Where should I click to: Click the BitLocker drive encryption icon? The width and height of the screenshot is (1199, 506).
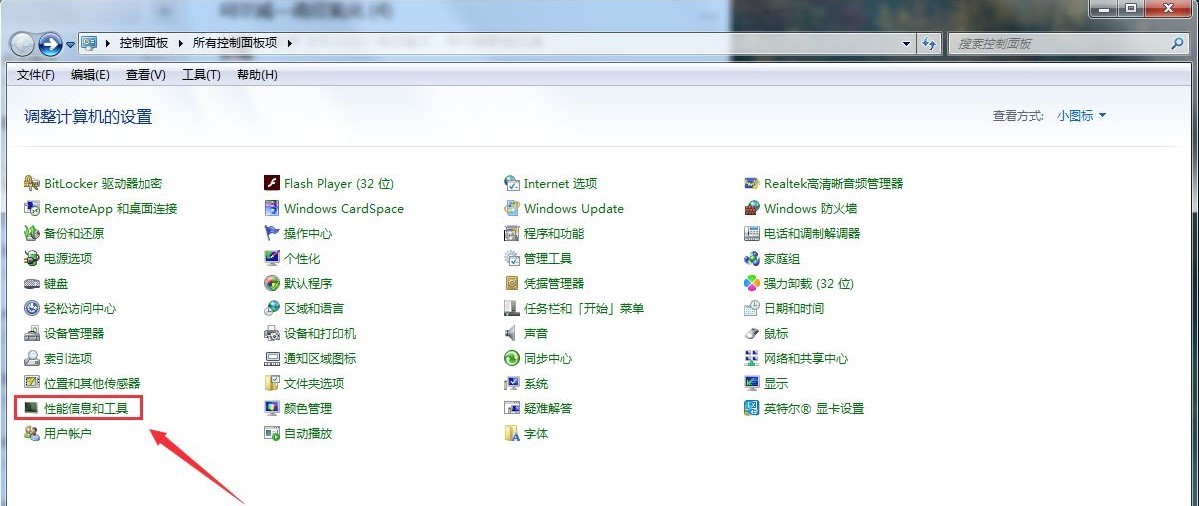(x=32, y=184)
